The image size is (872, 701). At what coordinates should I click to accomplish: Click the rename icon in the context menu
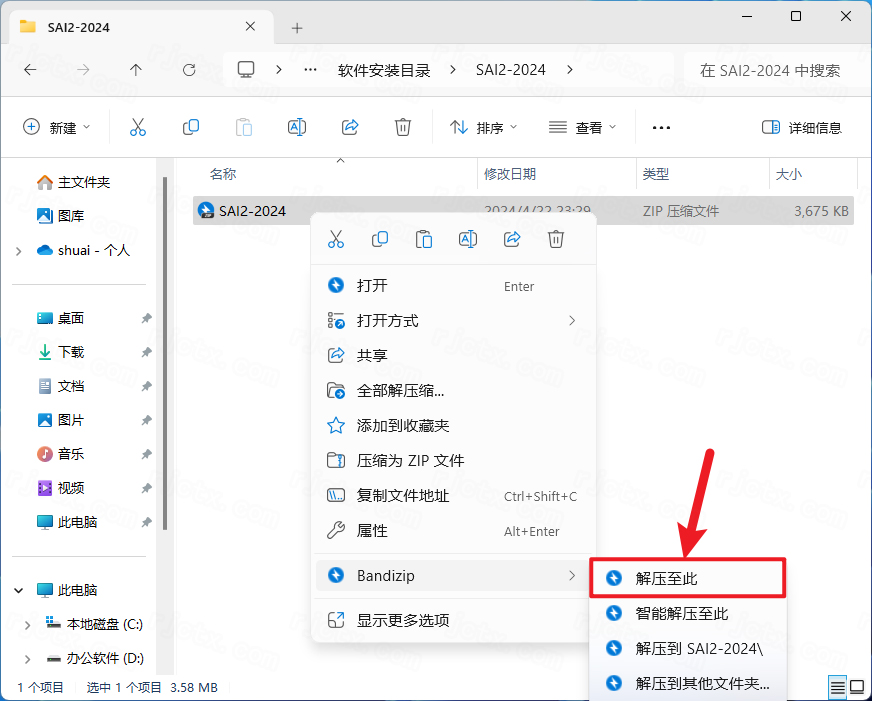click(x=468, y=240)
